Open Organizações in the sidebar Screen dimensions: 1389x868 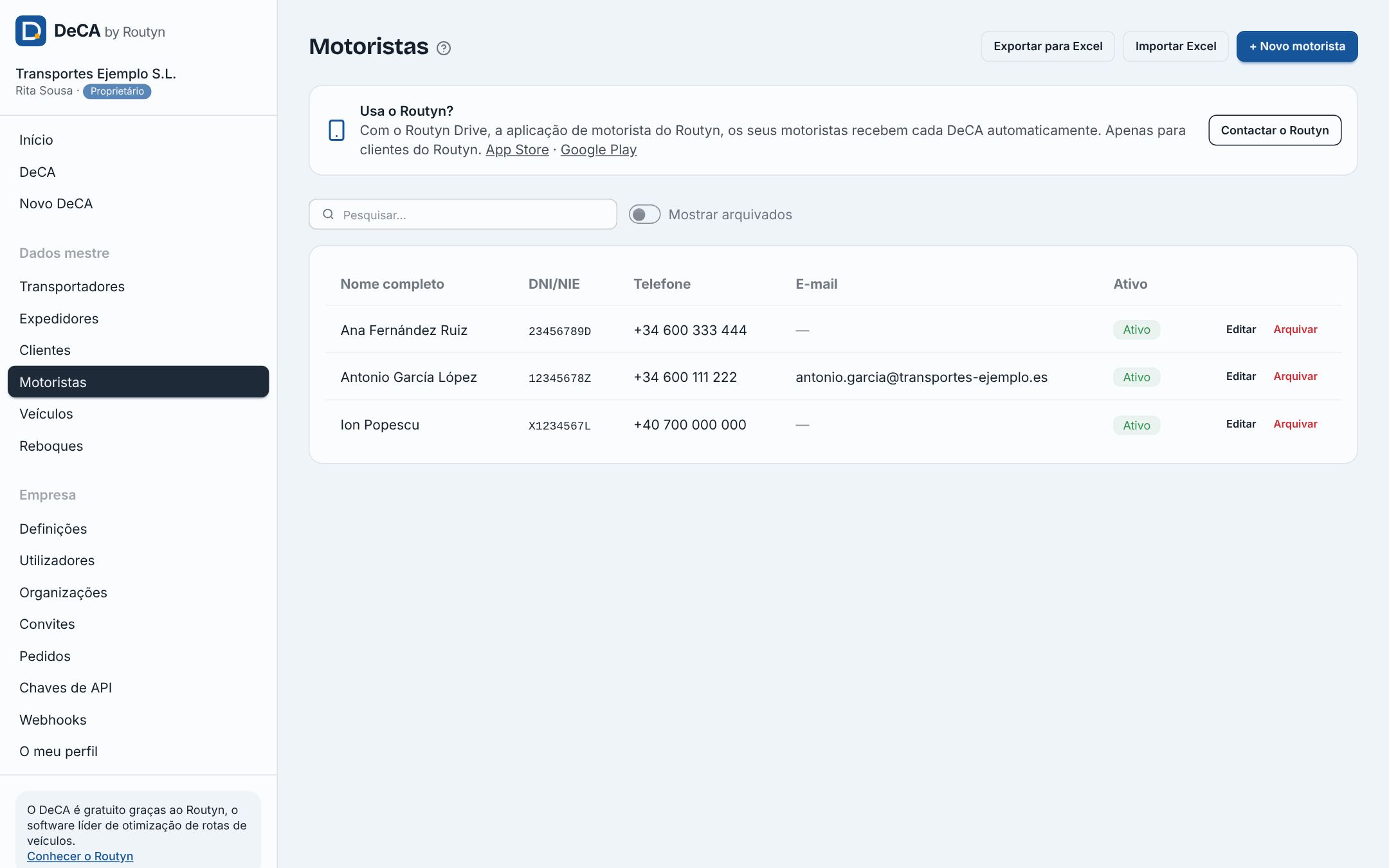pyautogui.click(x=138, y=593)
